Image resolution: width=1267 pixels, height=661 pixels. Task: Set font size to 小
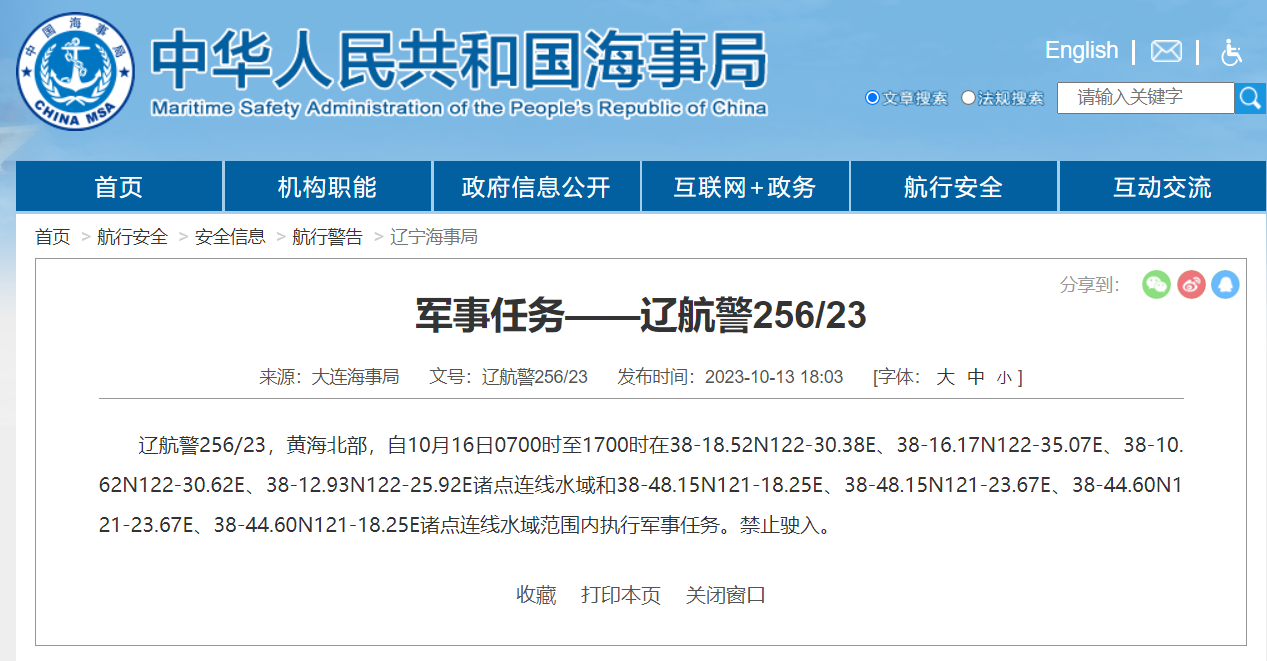coord(1004,378)
